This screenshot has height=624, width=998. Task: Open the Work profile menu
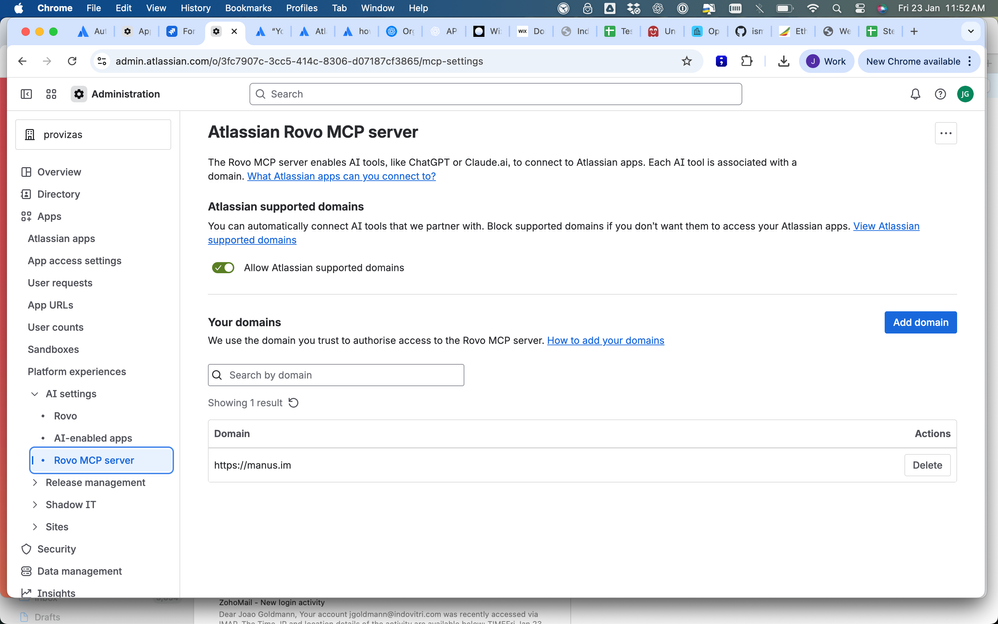coord(826,61)
